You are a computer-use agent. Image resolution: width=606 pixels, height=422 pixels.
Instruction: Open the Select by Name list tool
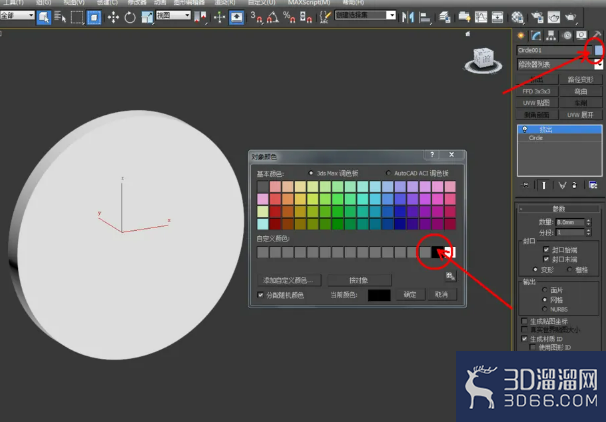point(60,17)
